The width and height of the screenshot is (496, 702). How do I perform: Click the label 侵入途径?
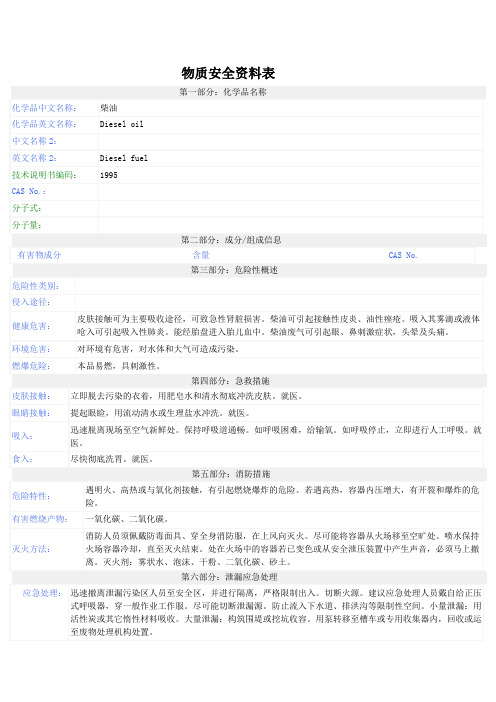coord(31,302)
